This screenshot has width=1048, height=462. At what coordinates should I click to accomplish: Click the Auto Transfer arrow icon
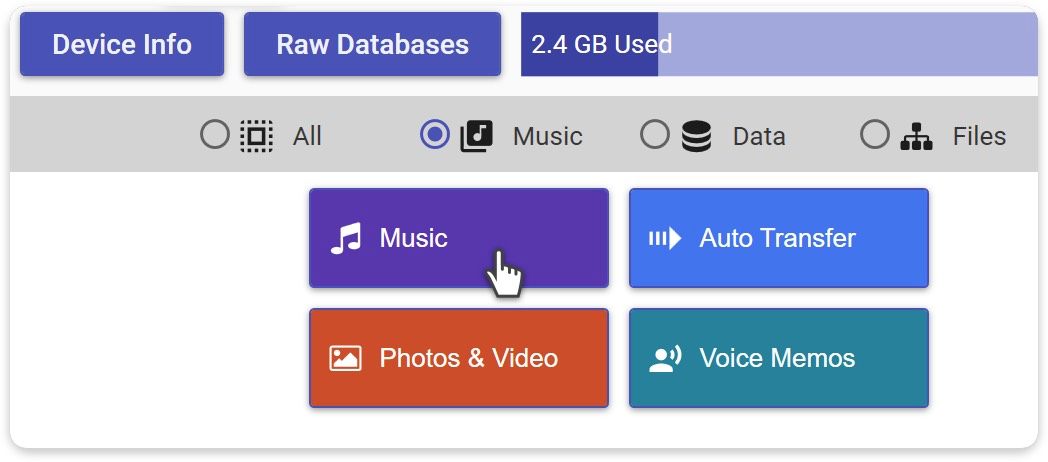664,238
